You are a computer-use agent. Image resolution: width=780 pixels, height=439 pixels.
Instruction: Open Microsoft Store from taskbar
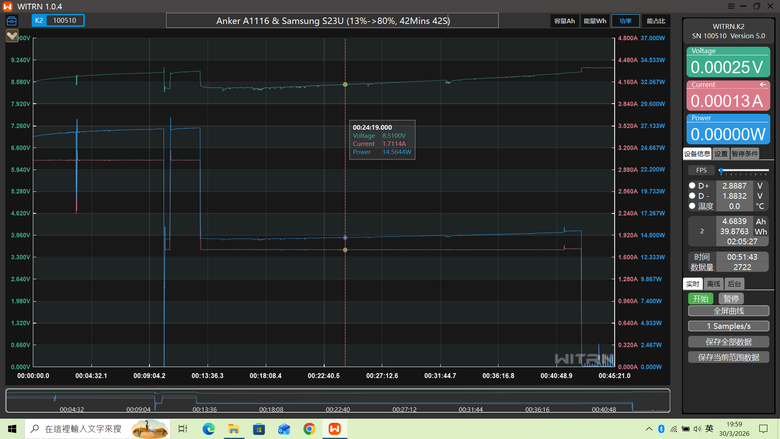pos(259,429)
